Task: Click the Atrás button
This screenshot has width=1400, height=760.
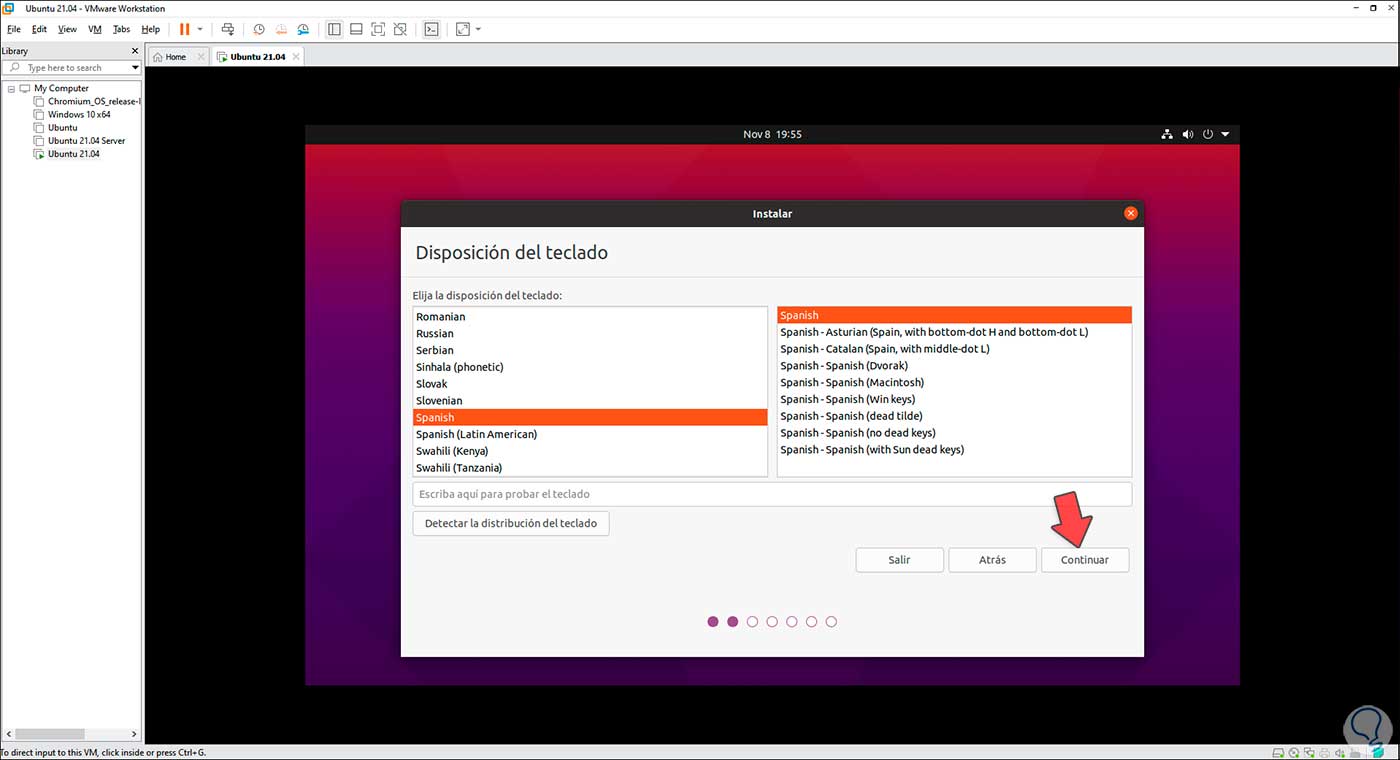Action: tap(992, 560)
